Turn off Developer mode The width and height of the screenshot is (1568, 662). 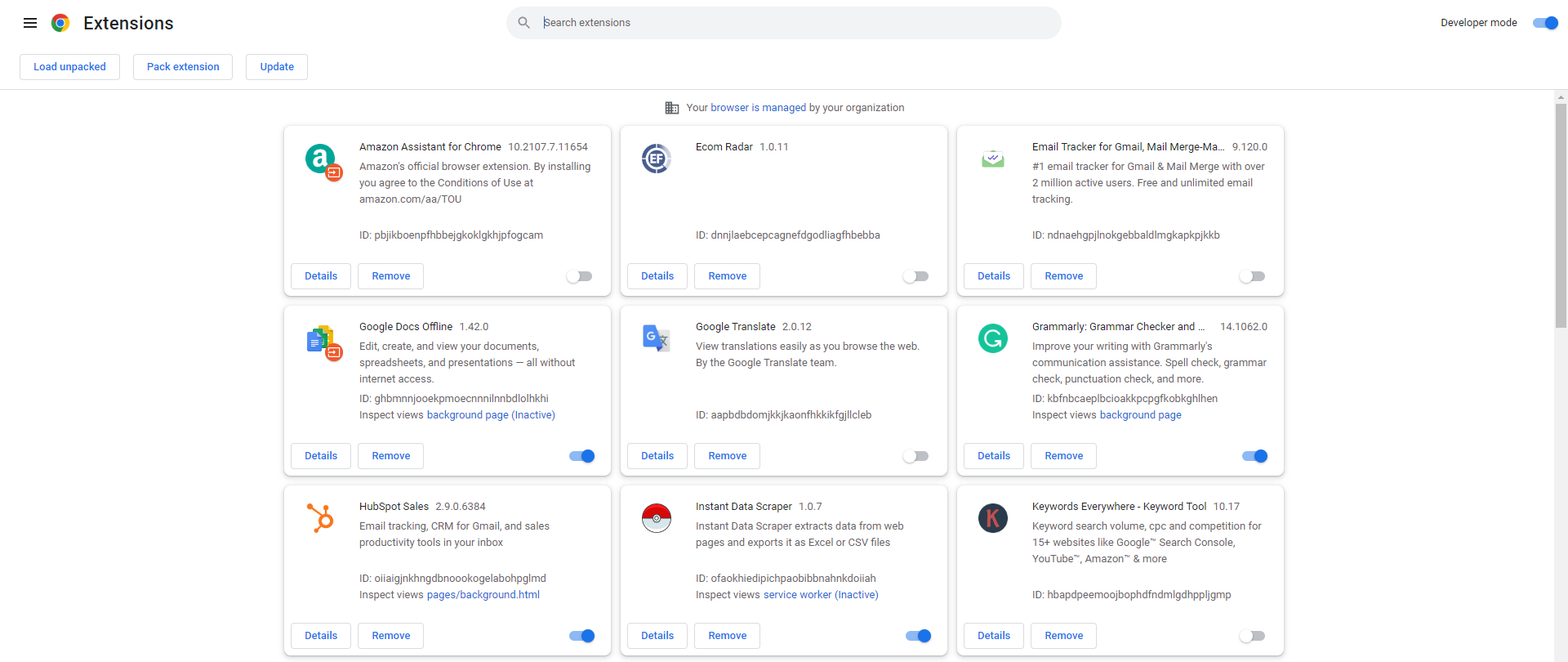1545,23
